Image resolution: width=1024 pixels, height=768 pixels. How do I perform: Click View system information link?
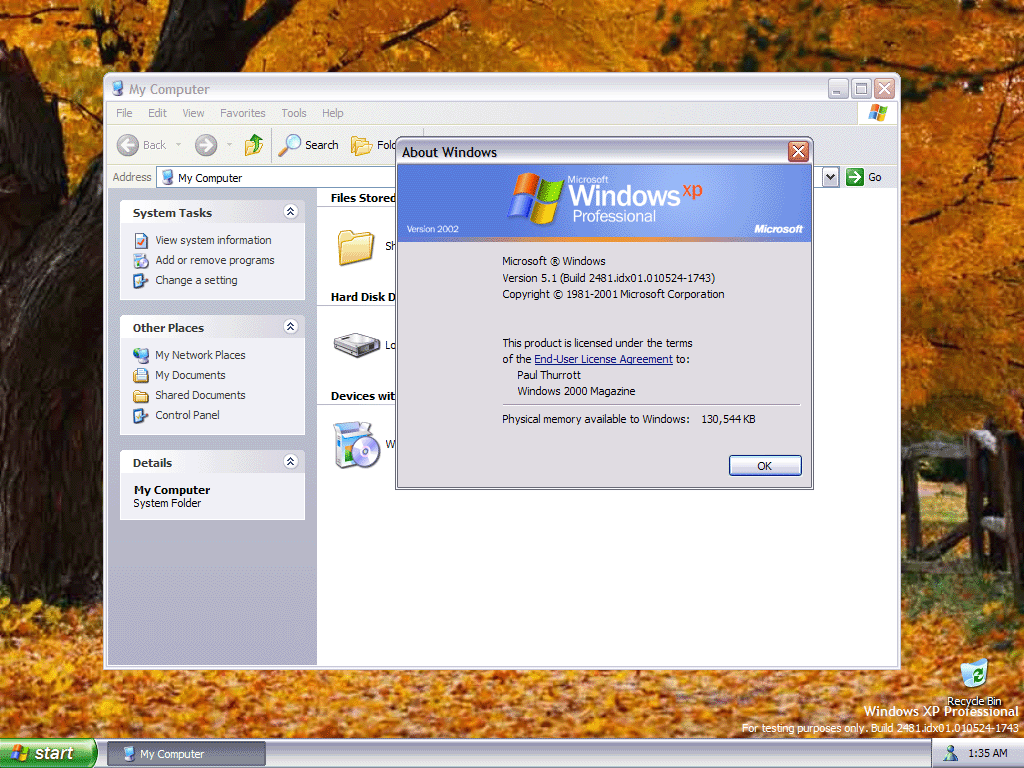(x=214, y=240)
